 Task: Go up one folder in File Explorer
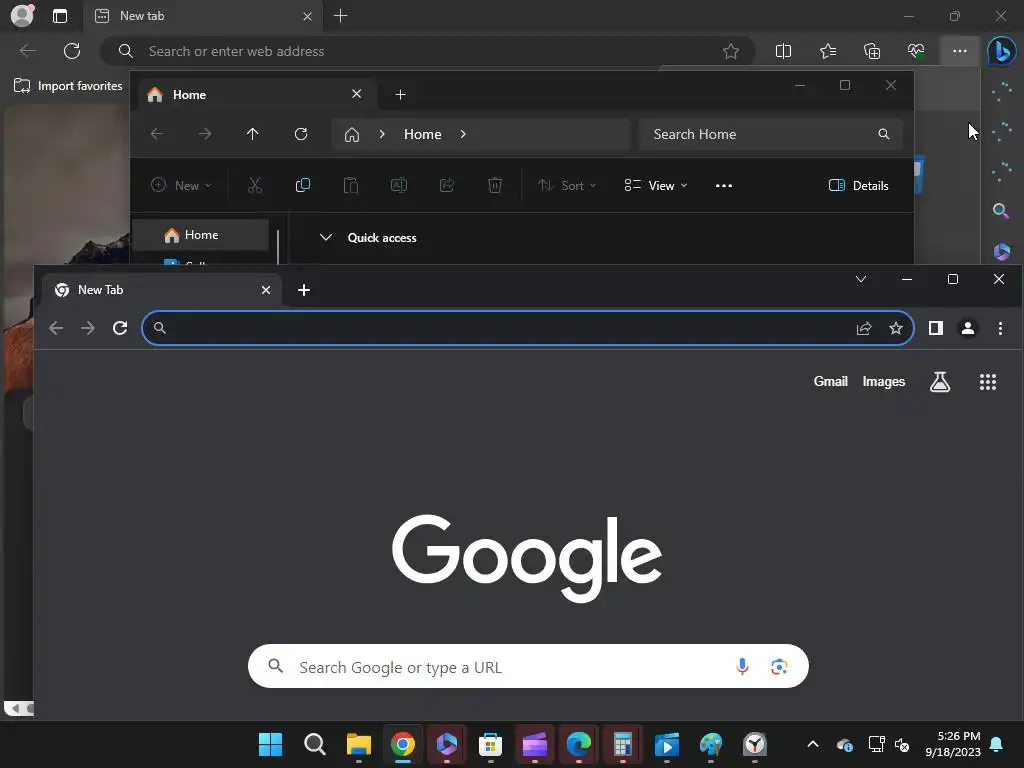point(253,134)
